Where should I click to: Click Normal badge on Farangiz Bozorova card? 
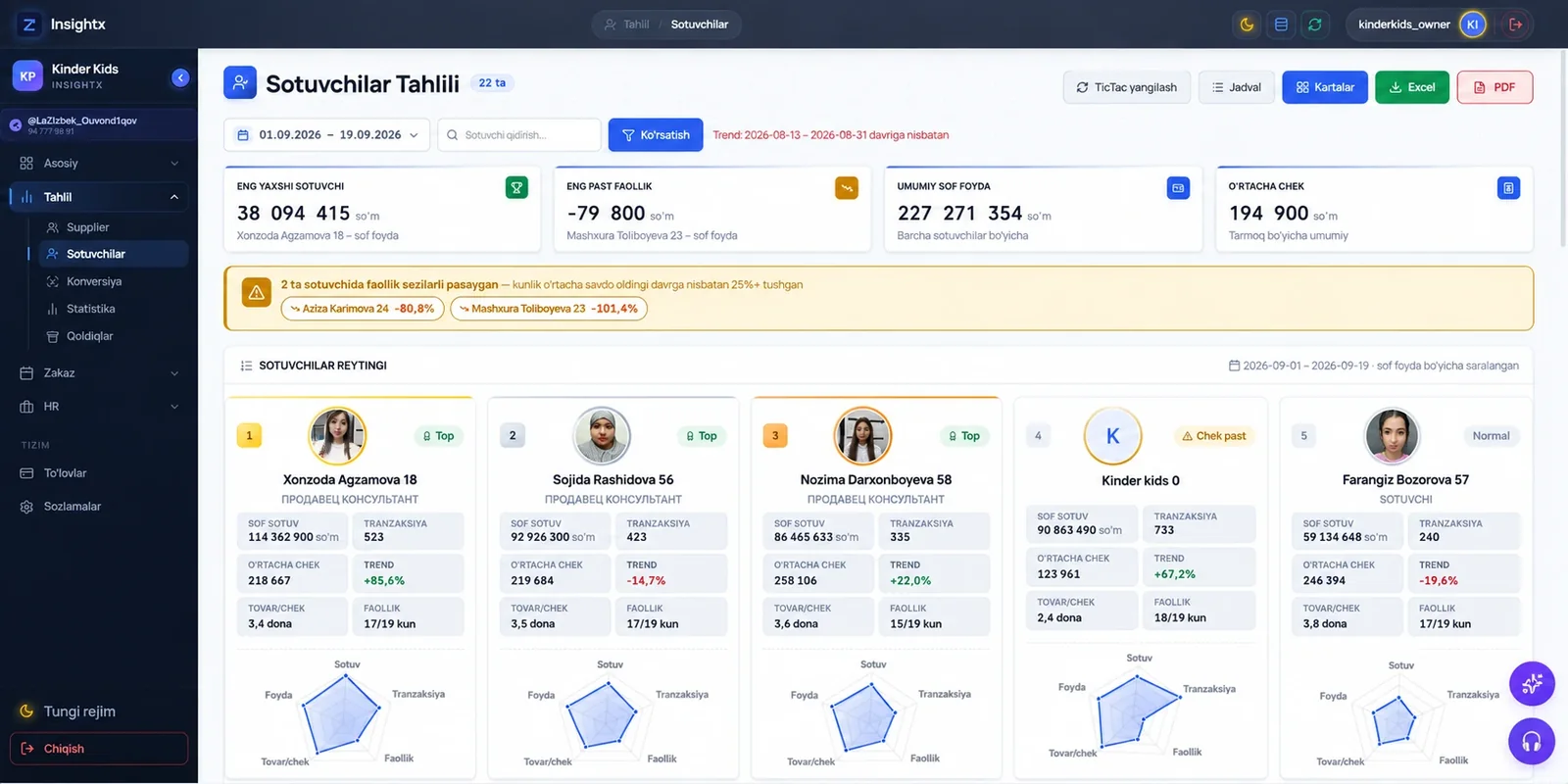coord(1491,436)
